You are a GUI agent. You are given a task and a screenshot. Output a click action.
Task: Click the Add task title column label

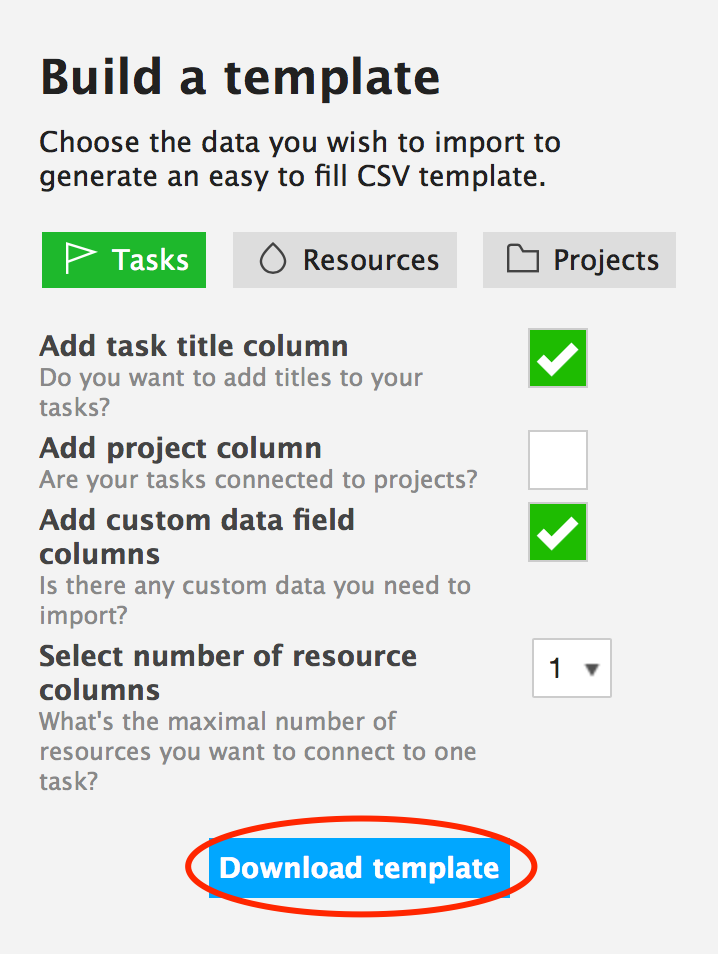click(x=193, y=346)
